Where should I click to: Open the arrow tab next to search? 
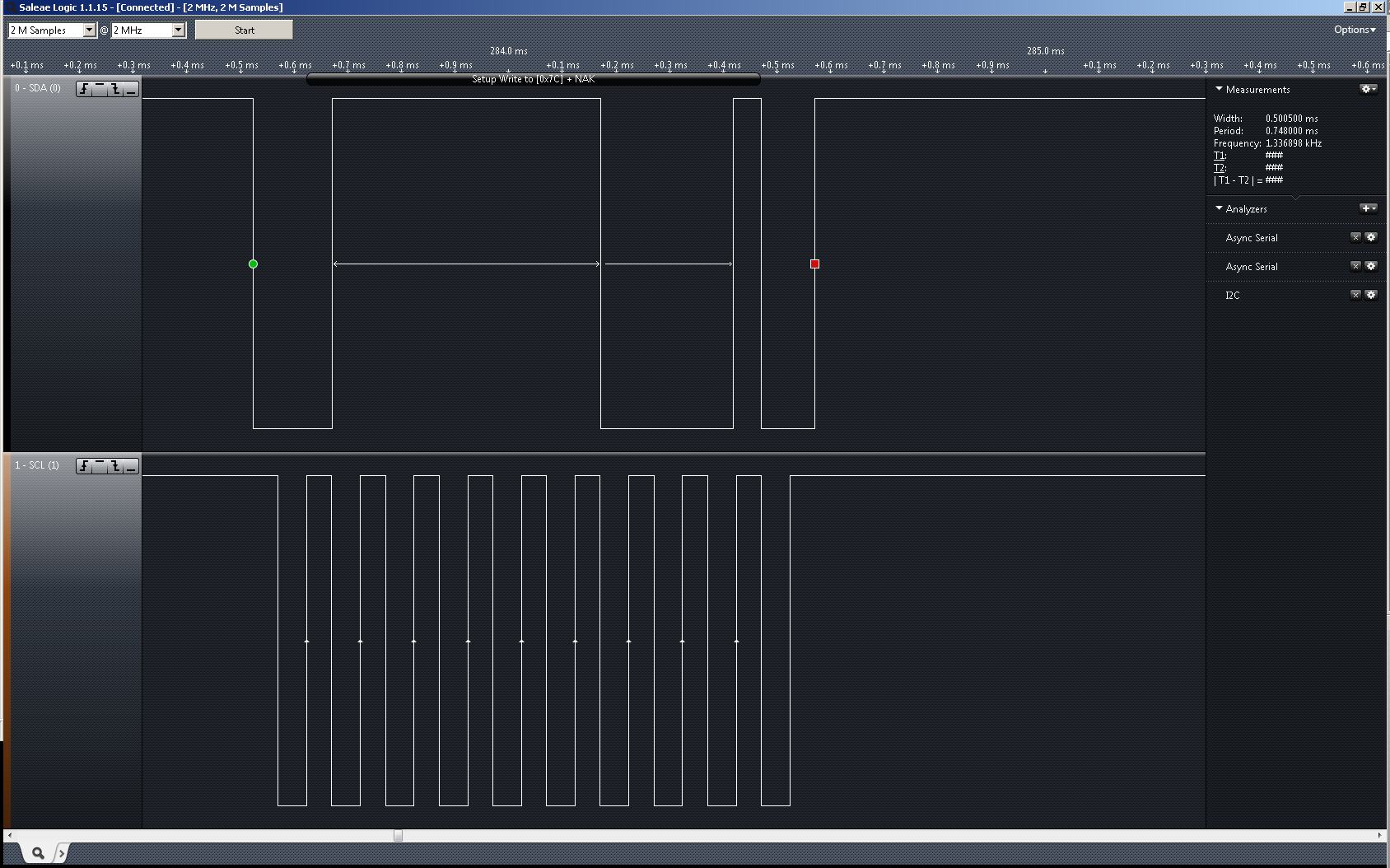point(61,853)
